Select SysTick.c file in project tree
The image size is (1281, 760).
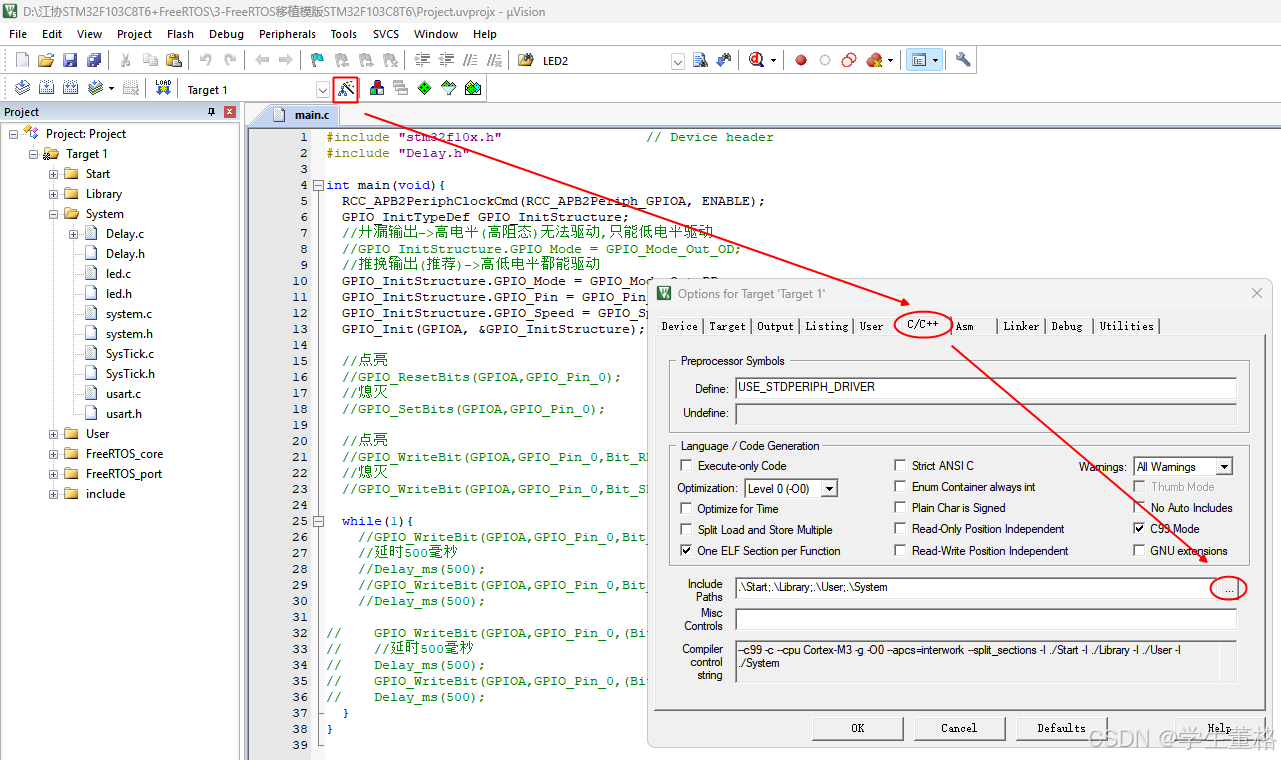pos(130,354)
